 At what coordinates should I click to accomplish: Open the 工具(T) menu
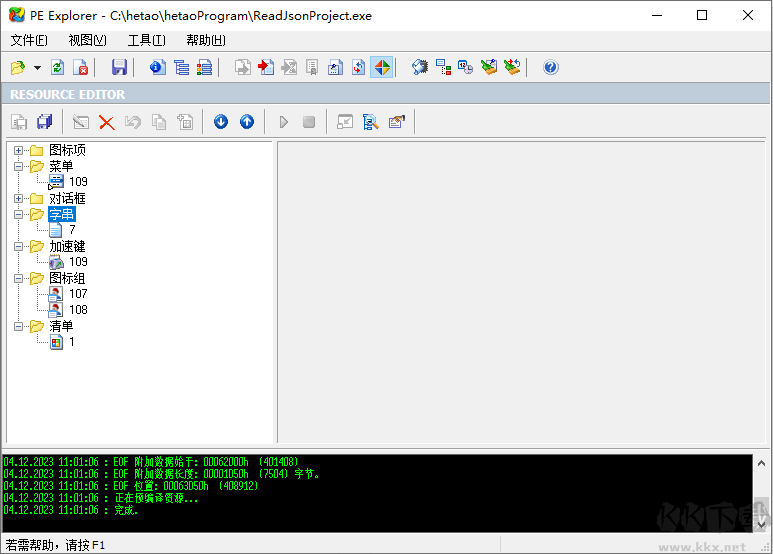coord(146,40)
